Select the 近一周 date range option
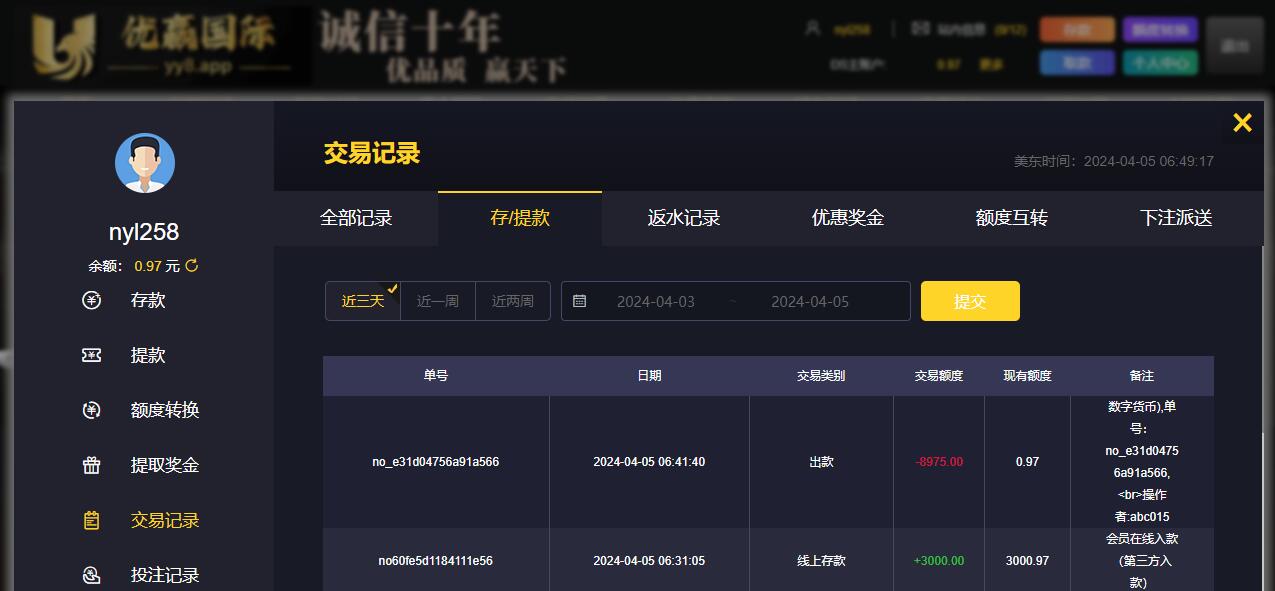The width and height of the screenshot is (1275, 591). [438, 301]
